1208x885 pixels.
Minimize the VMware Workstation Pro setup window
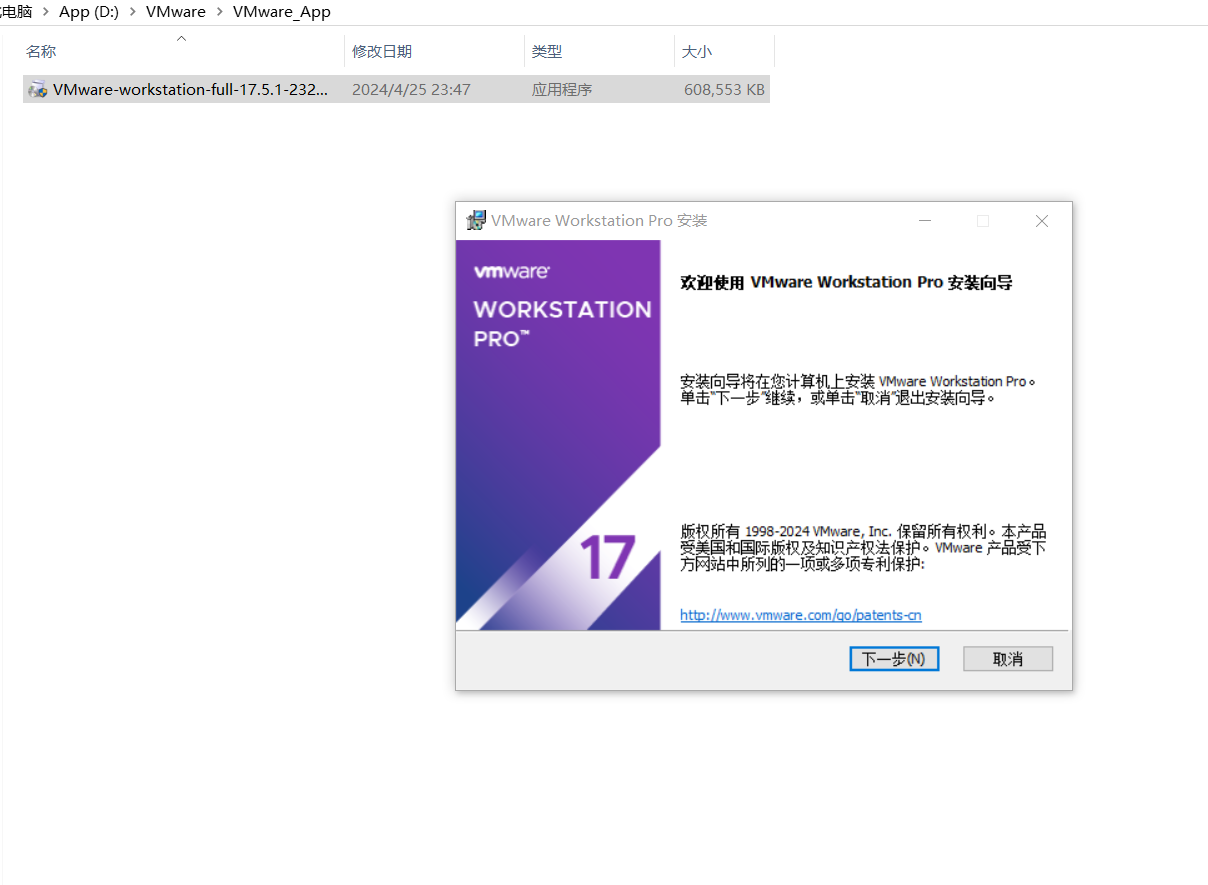925,221
